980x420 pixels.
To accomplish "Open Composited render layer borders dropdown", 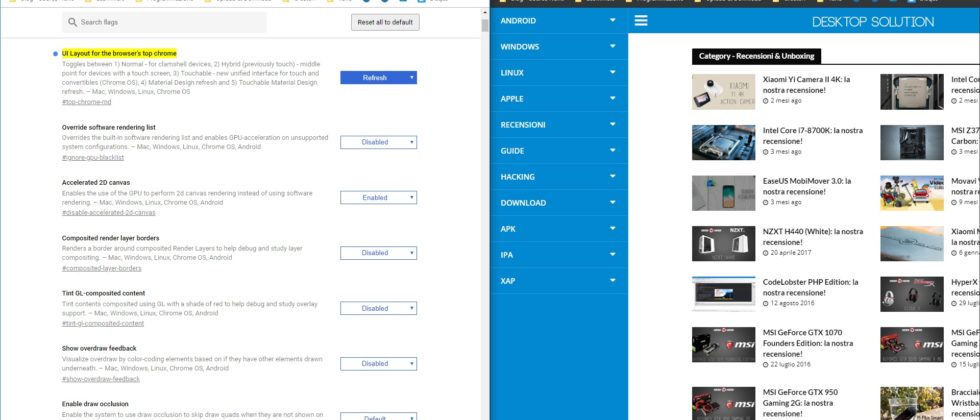I will (378, 253).
